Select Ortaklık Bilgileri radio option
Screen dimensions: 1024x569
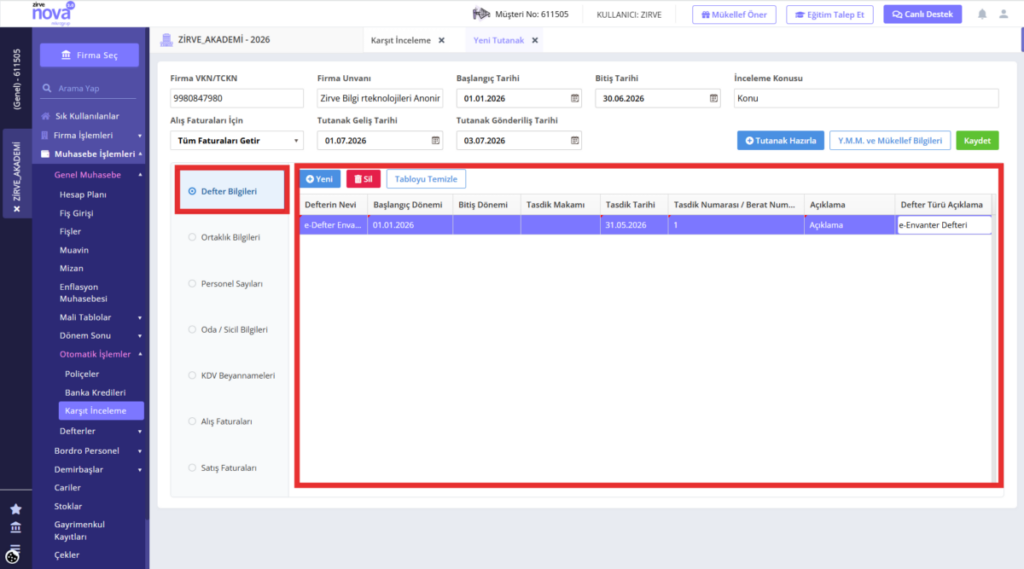[x=192, y=237]
